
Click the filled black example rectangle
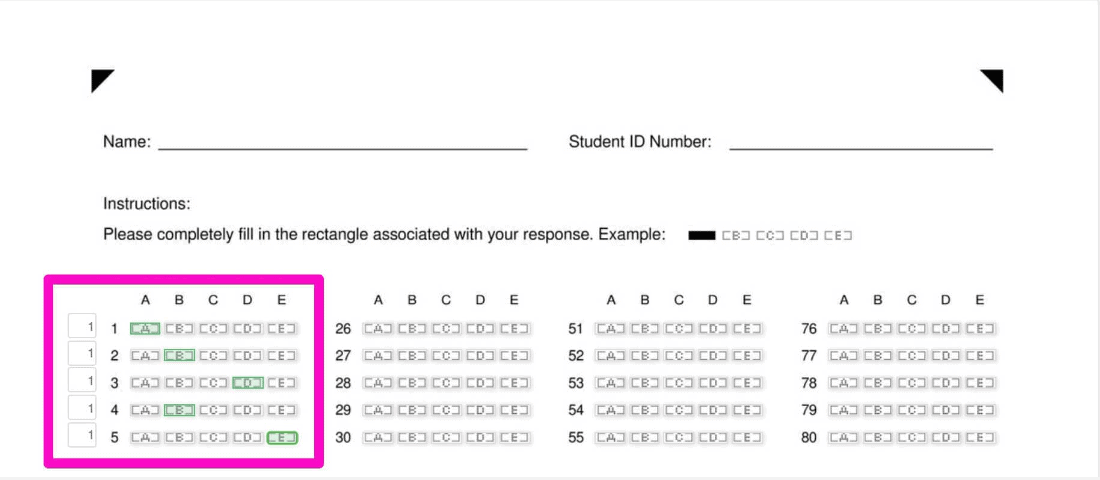702,236
